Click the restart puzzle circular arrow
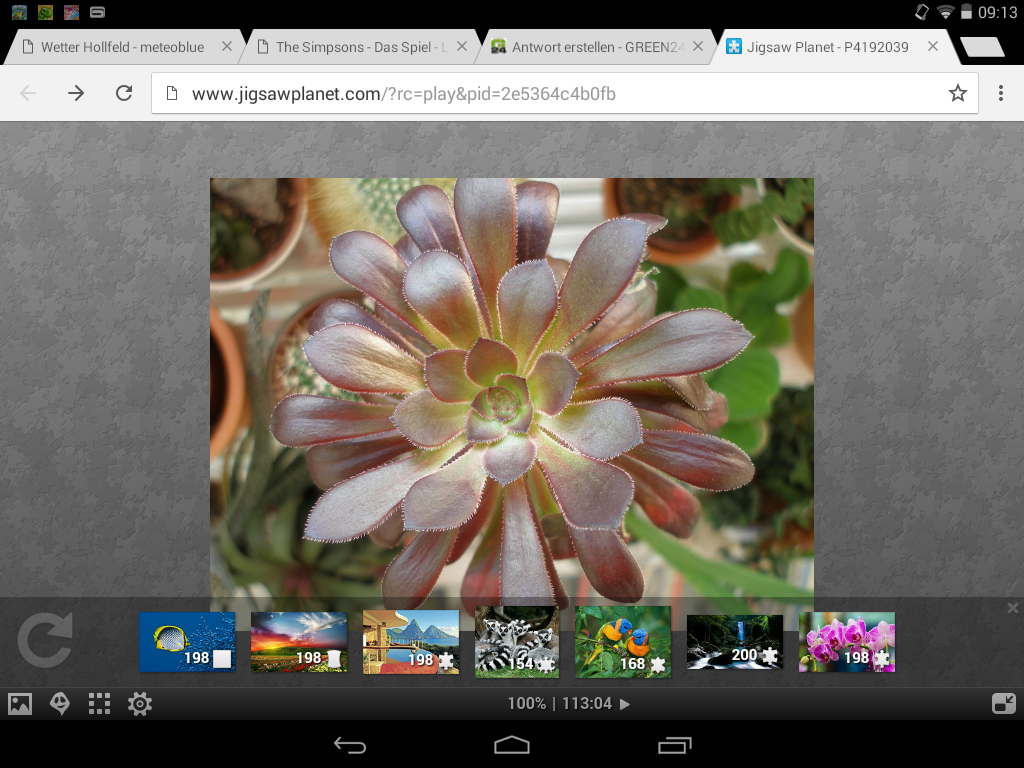 tap(45, 641)
